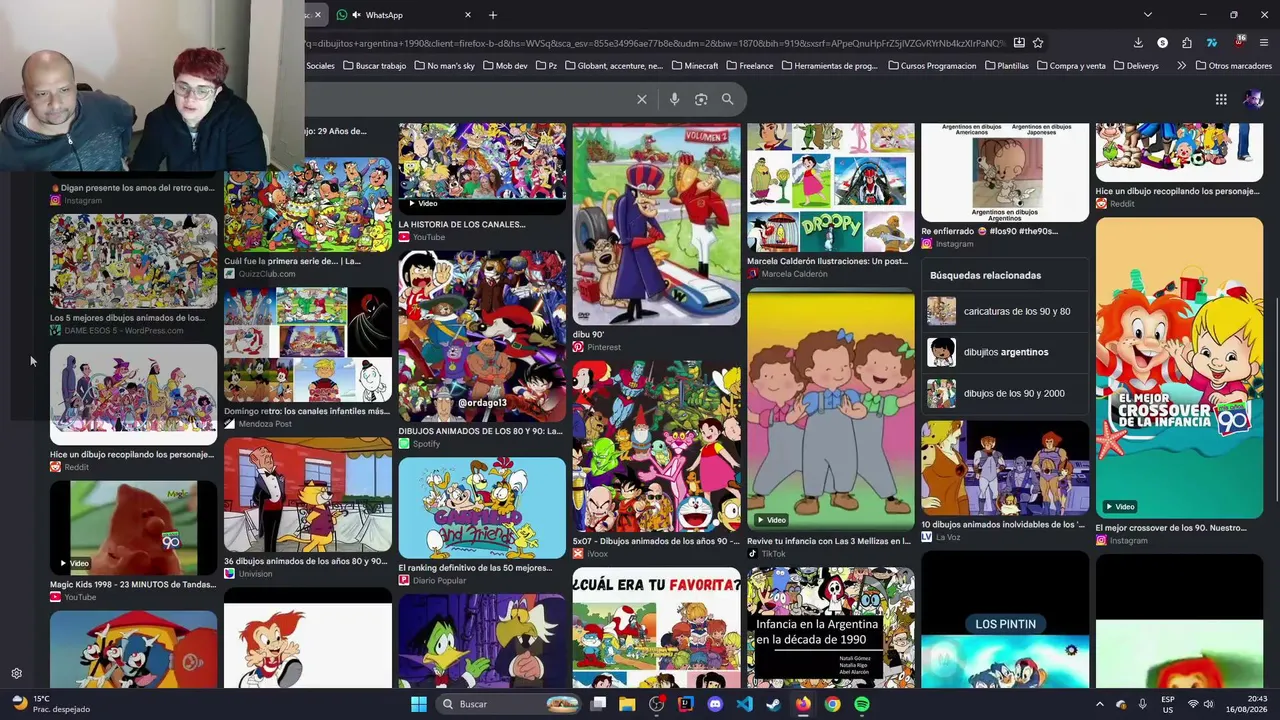Viewport: 1280px width, 720px height.
Task: Click the taskbar Buscar search box
Action: point(508,704)
